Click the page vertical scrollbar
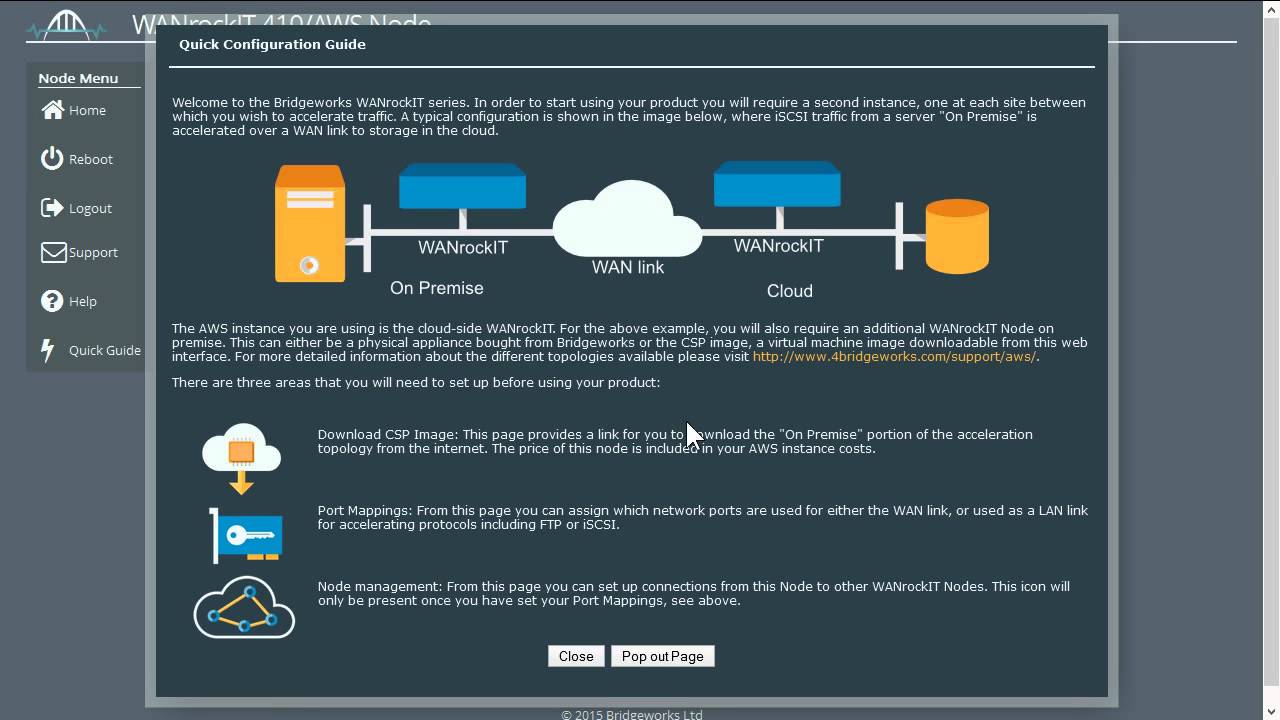This screenshot has width=1280, height=720. click(x=1270, y=360)
